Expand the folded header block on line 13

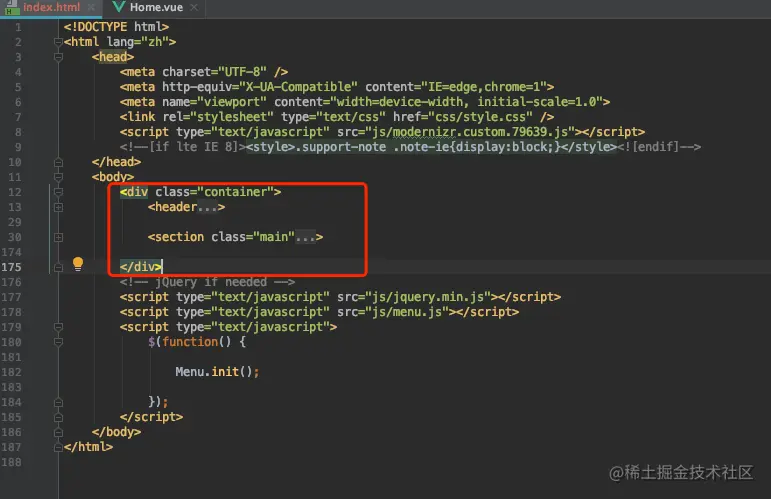(x=58, y=207)
